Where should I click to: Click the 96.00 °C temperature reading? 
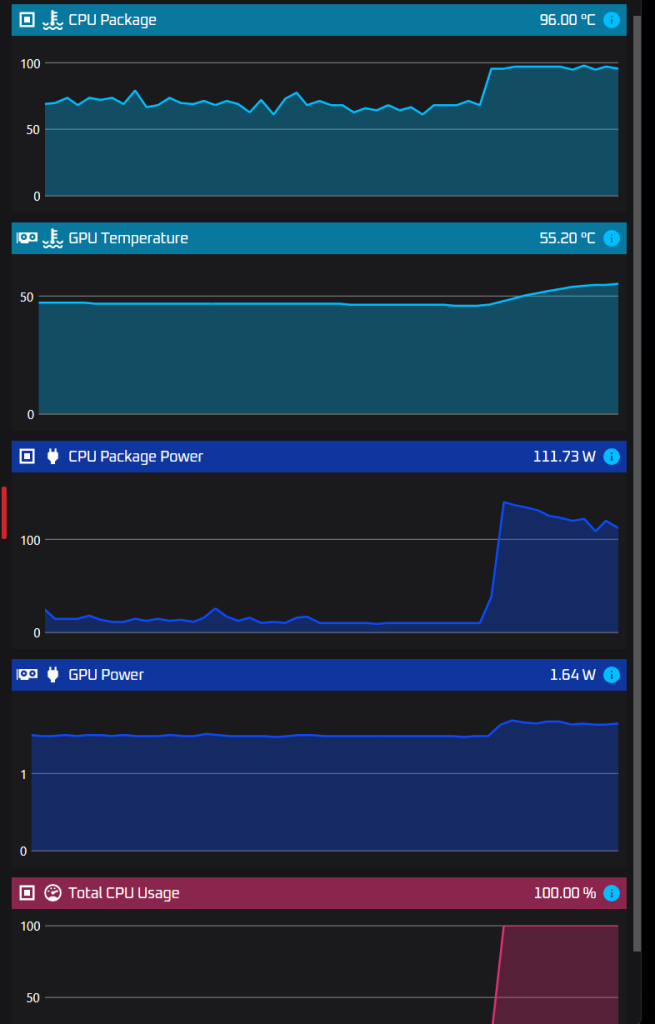(x=567, y=20)
